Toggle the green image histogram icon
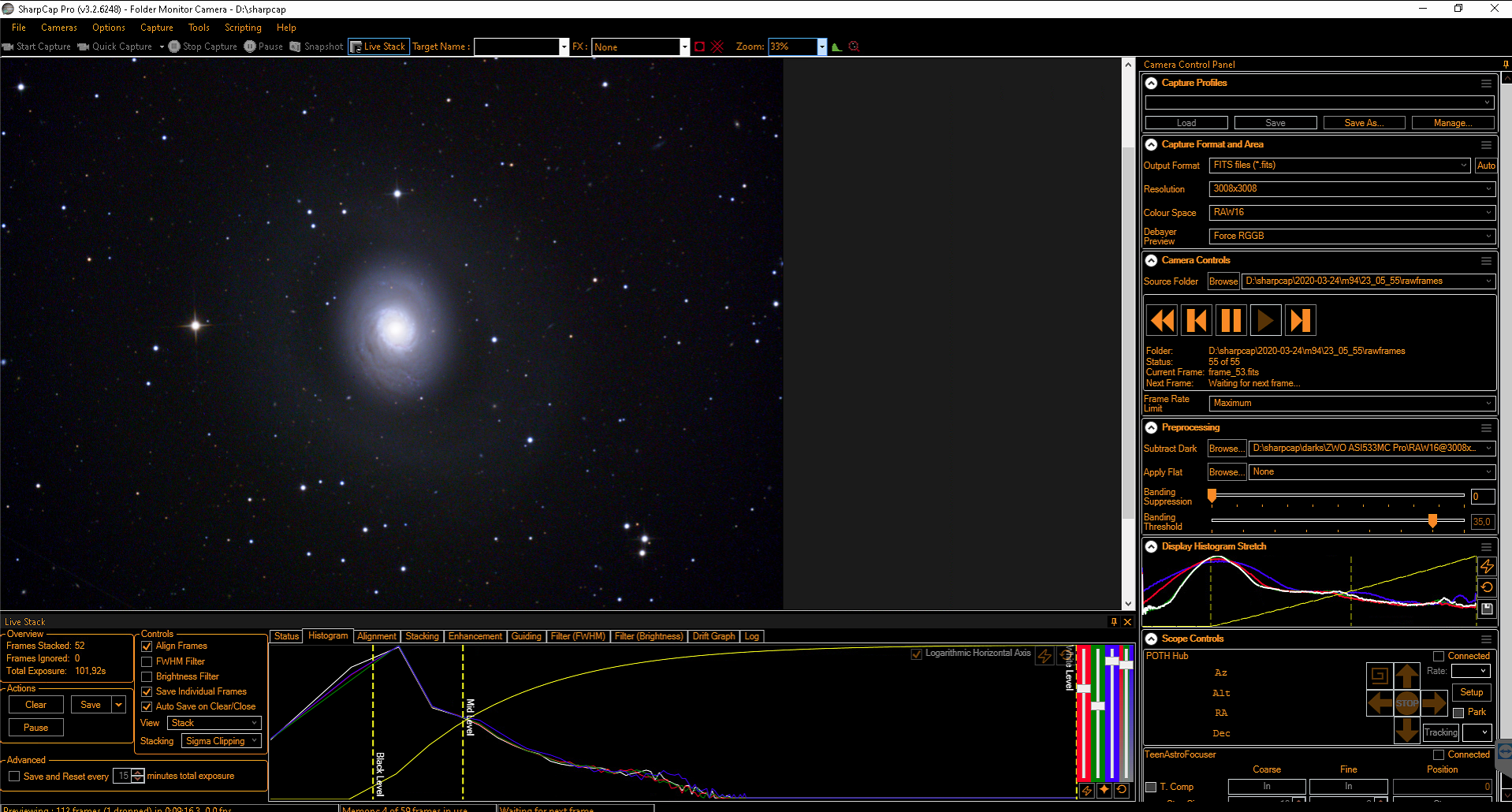The image size is (1512, 812). (837, 47)
